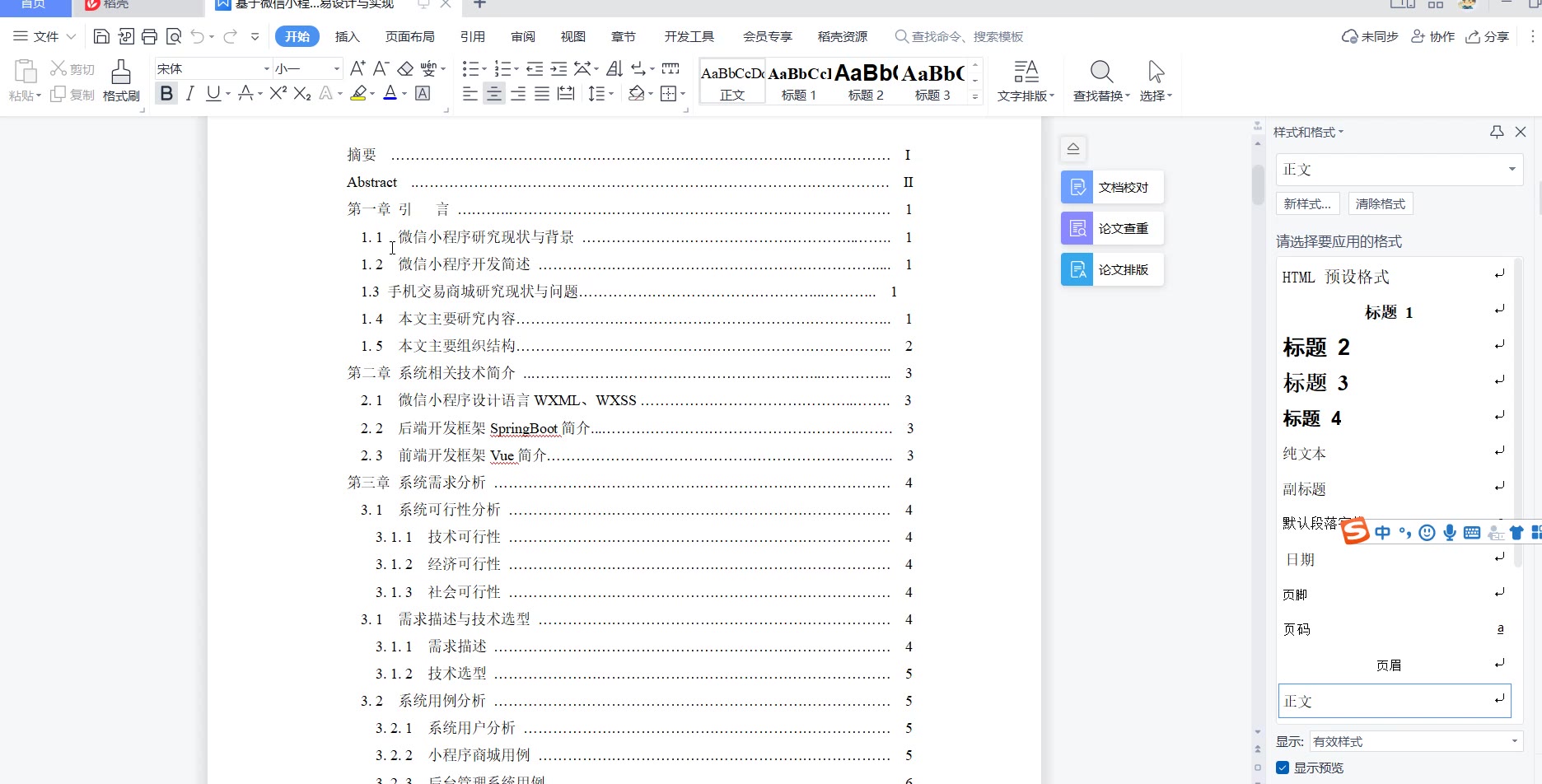Toggle strikethrough formatting
1542x784 pixels.
pyautogui.click(x=245, y=93)
